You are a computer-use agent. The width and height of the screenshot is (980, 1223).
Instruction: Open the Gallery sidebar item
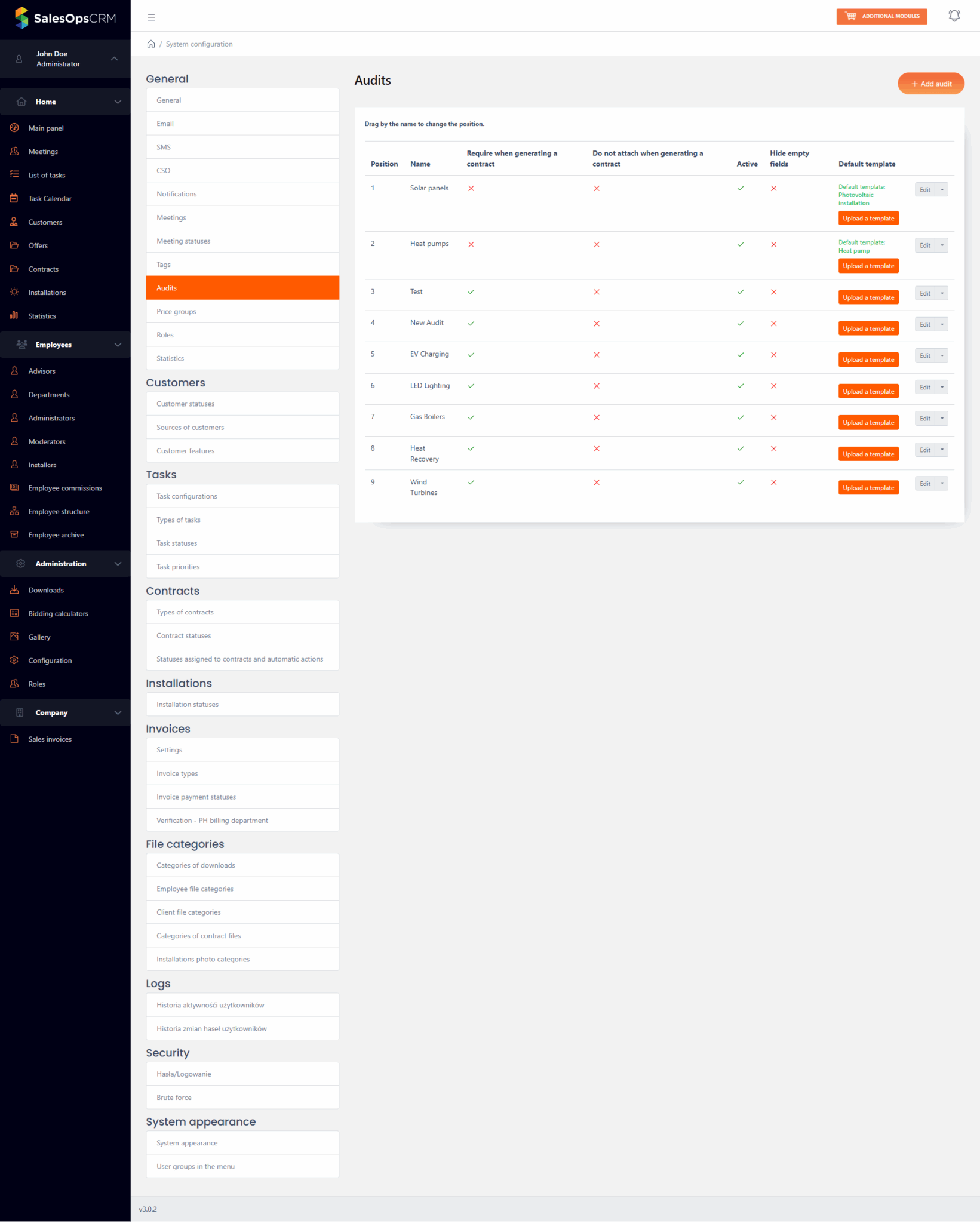coord(39,637)
